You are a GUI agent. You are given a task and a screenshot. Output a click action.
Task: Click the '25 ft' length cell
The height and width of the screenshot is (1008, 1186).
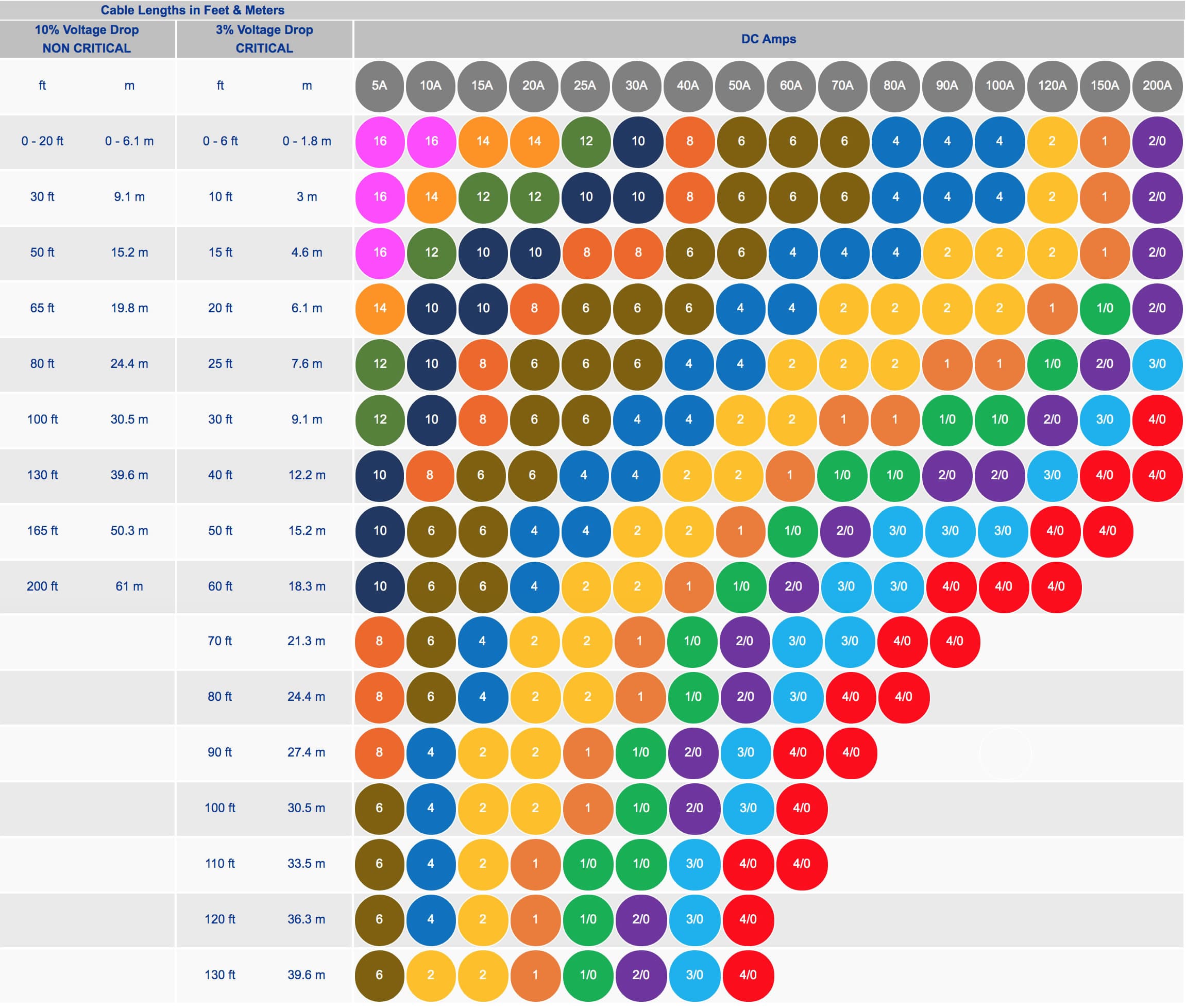point(221,364)
